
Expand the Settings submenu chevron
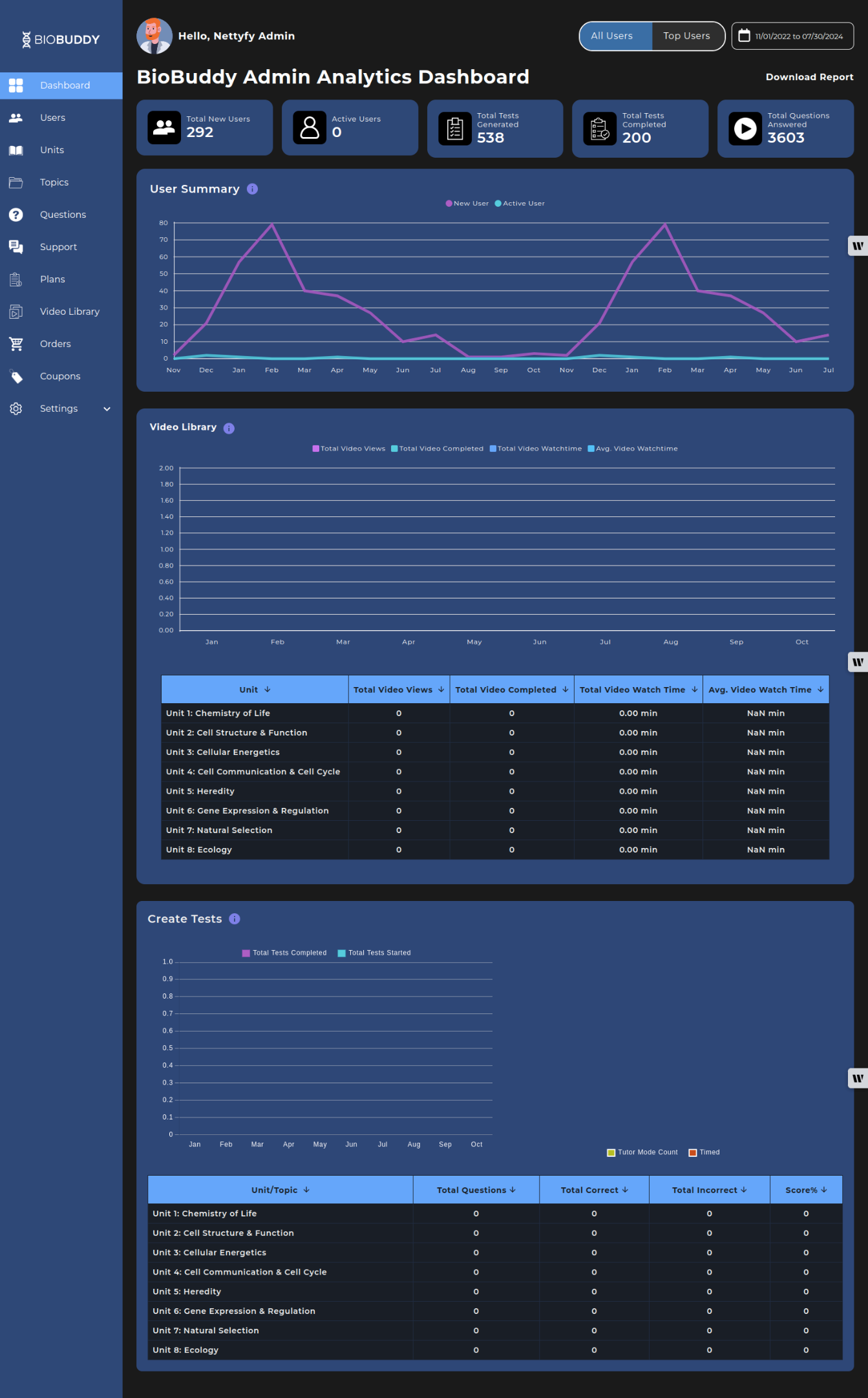107,408
